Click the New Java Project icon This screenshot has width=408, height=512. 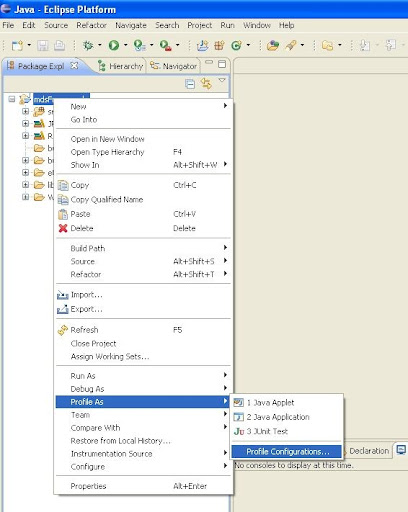coord(202,45)
